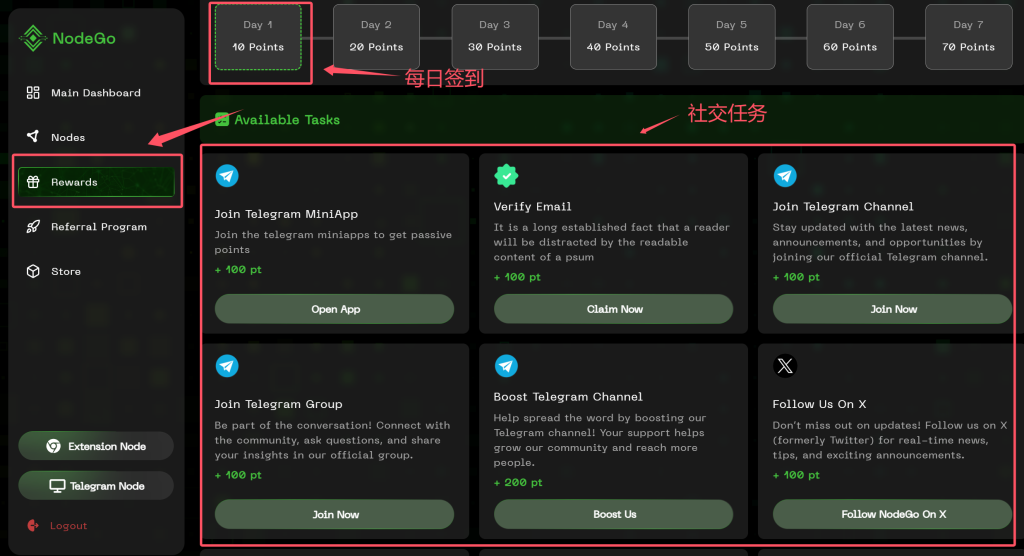The image size is (1024, 556).
Task: Click the Join Telegram Group title
Action: click(x=278, y=404)
